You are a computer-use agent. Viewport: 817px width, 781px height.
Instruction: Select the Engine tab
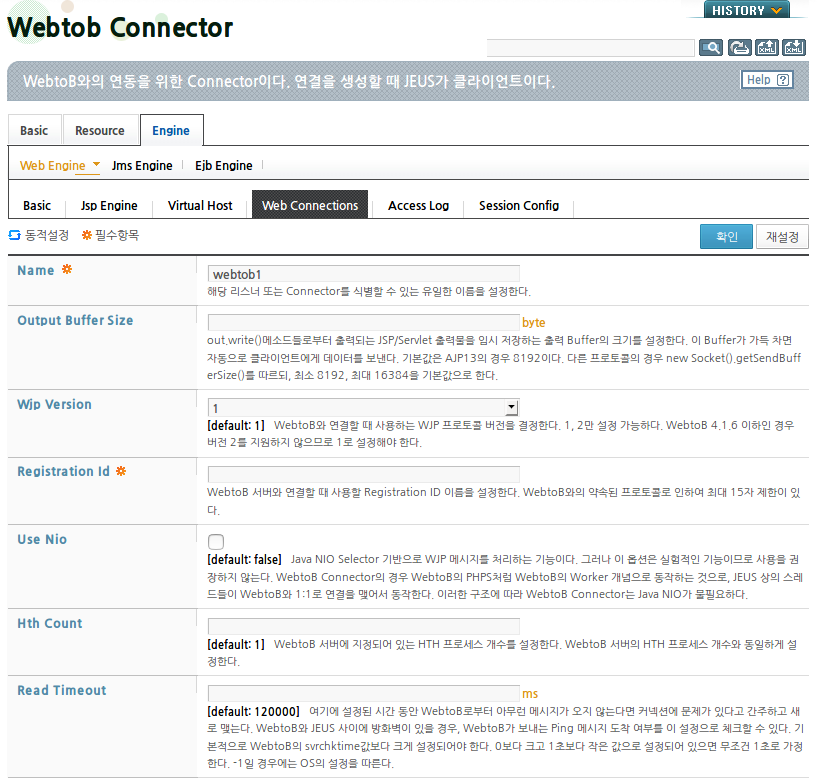171,130
